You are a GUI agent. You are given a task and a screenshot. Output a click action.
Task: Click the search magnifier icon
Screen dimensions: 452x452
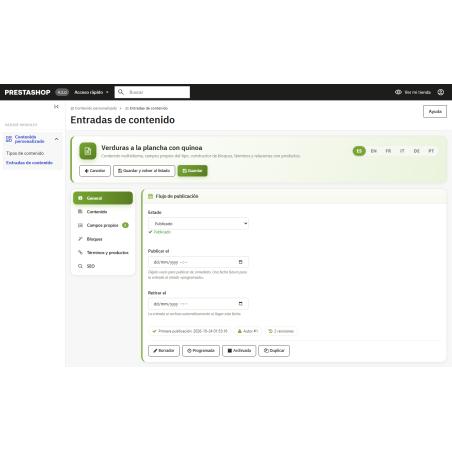pyautogui.click(x=121, y=92)
